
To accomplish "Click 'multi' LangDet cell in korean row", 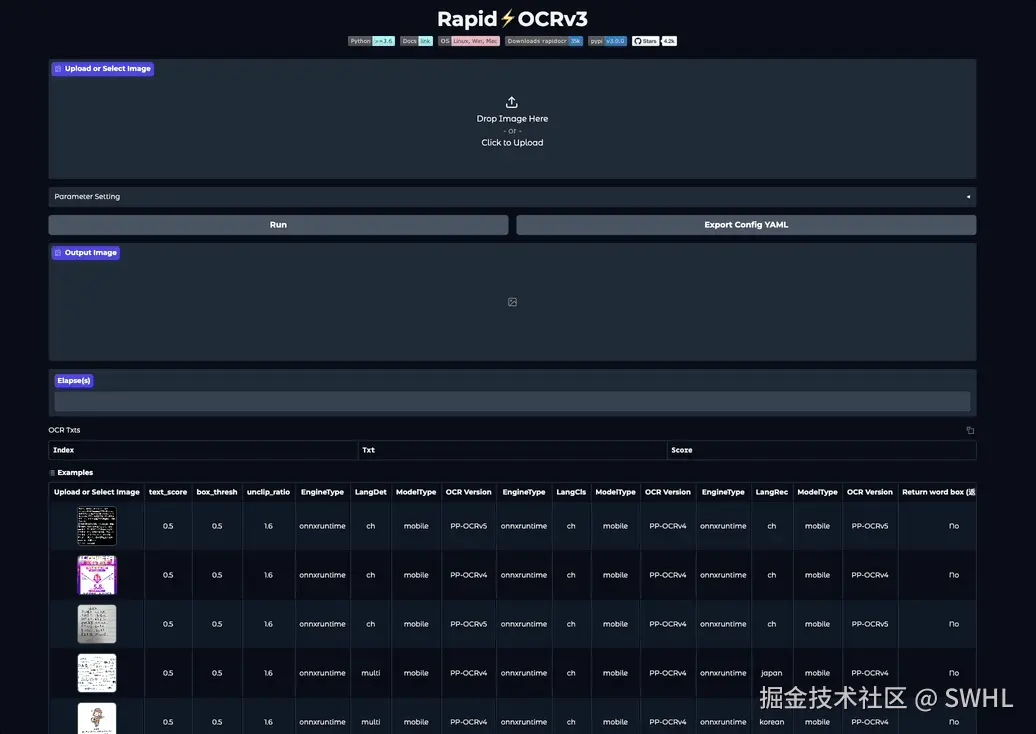I will pos(371,722).
